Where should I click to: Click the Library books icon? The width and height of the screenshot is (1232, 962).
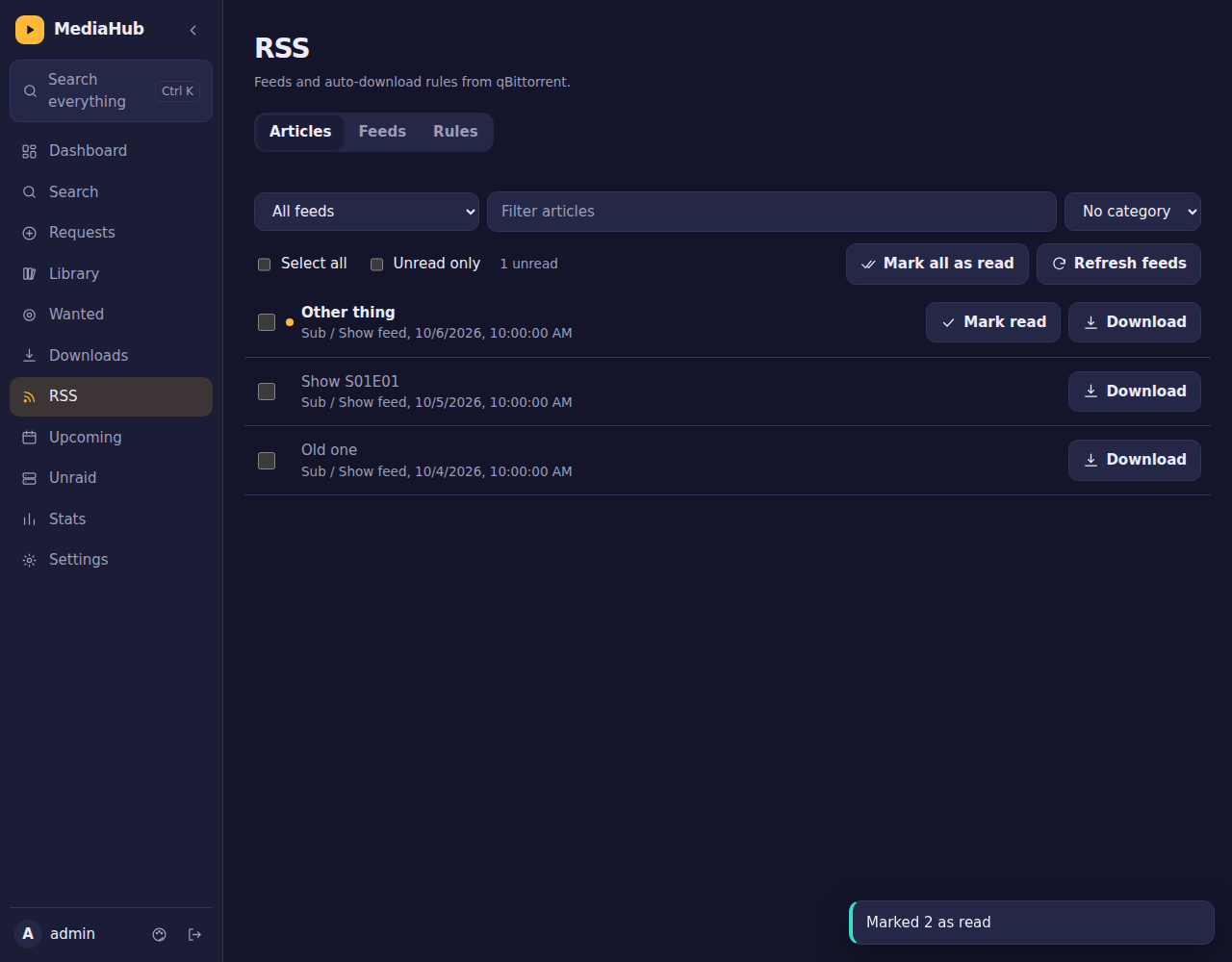coord(30,274)
